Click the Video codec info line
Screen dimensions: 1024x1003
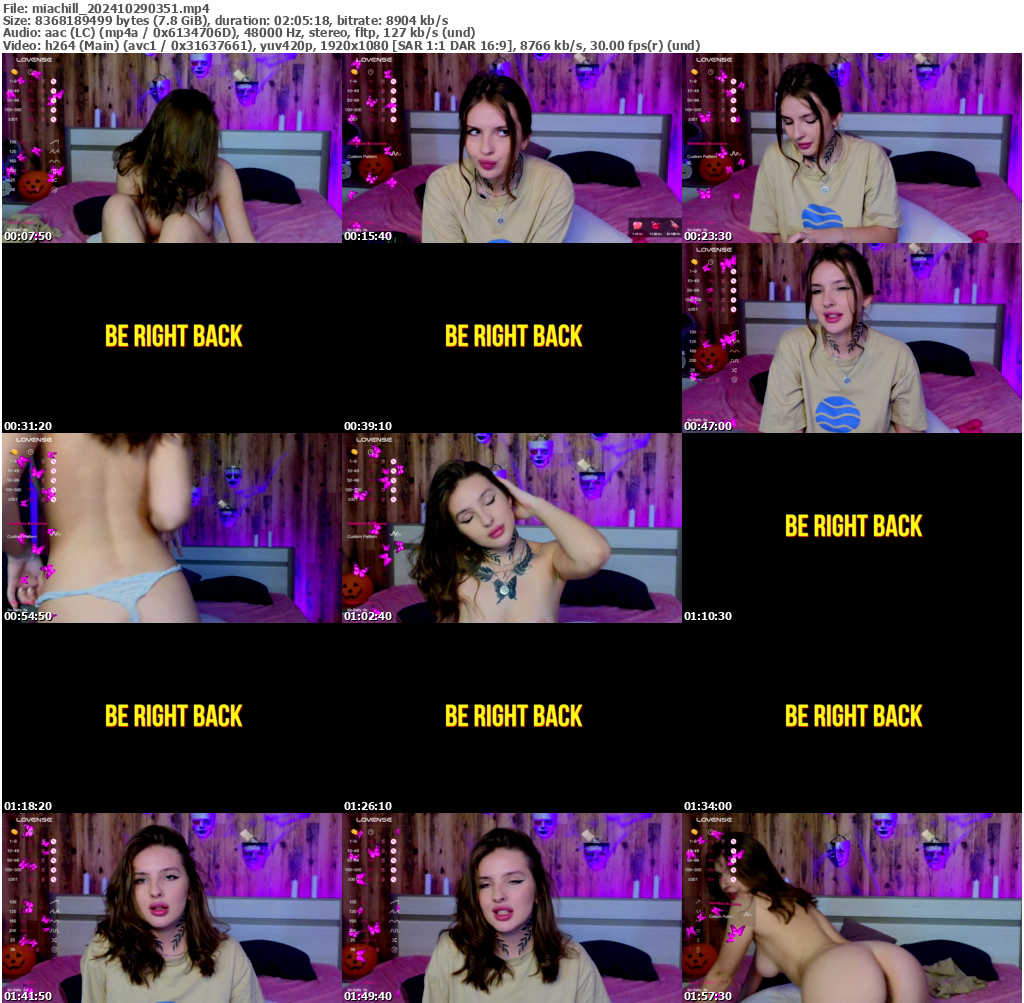click(x=350, y=45)
